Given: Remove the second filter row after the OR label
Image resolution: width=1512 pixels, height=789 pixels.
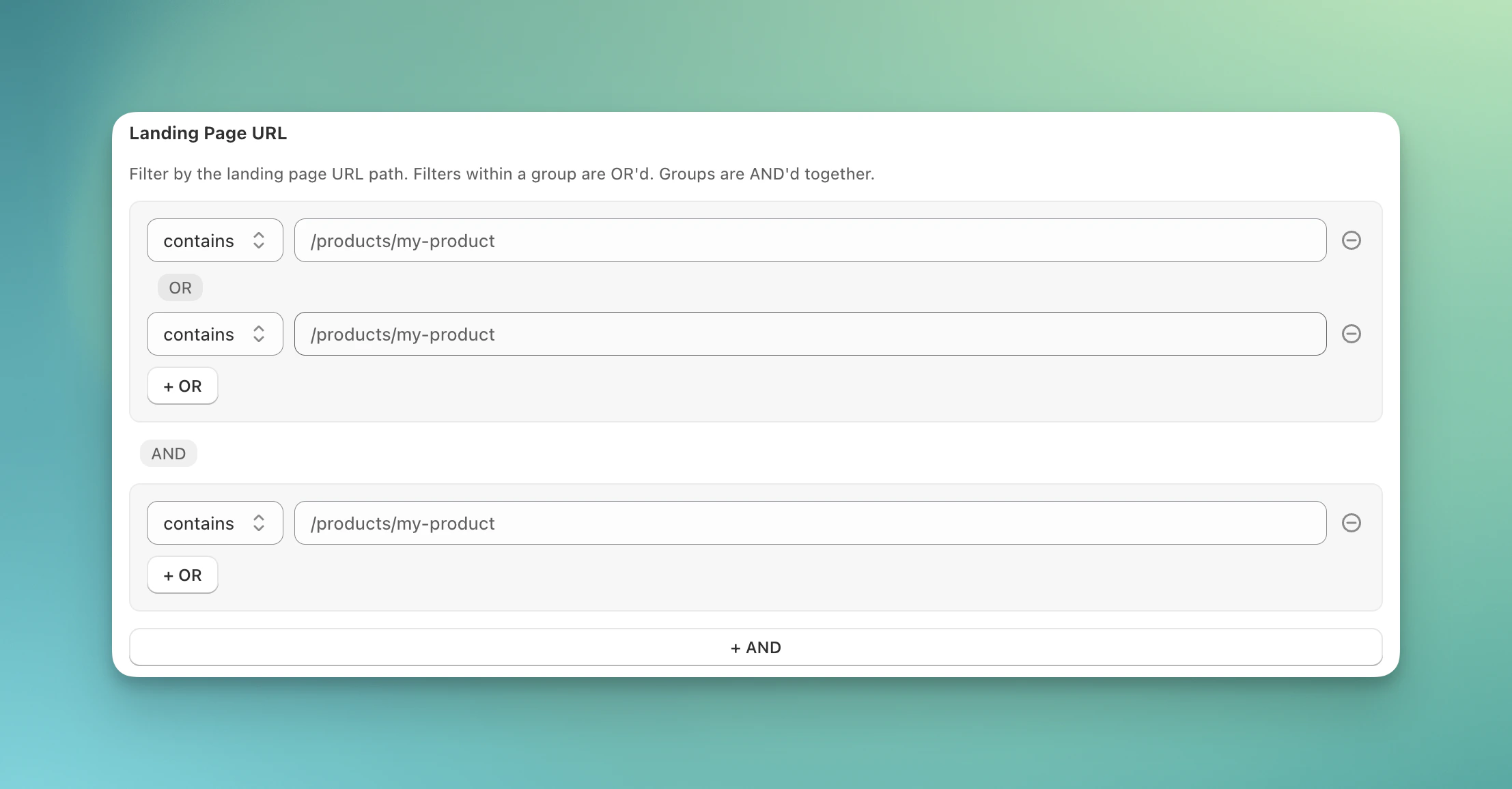Looking at the screenshot, I should point(1351,334).
